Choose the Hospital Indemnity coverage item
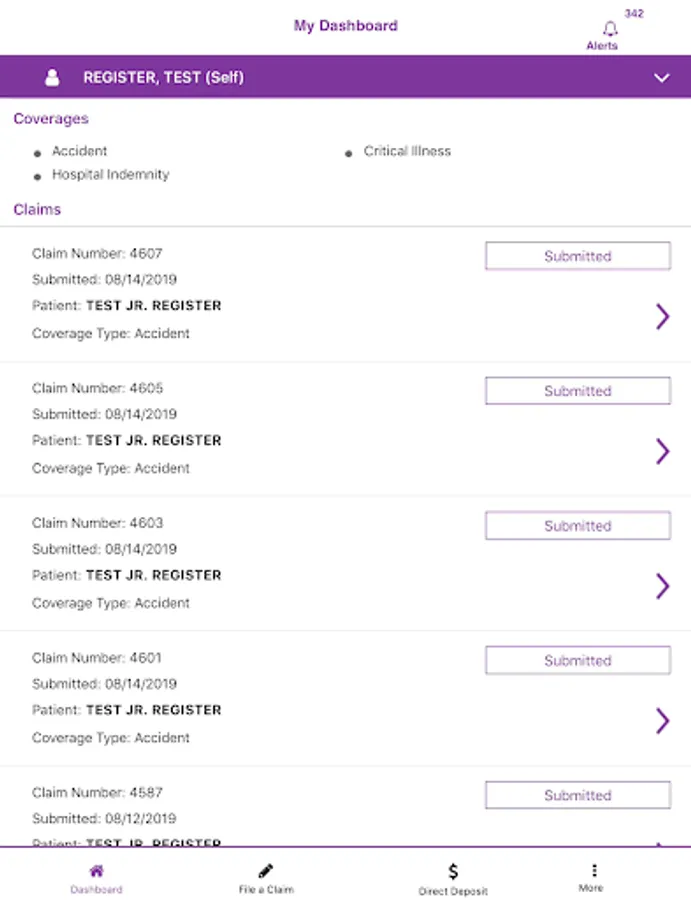The image size is (691, 900). [110, 175]
